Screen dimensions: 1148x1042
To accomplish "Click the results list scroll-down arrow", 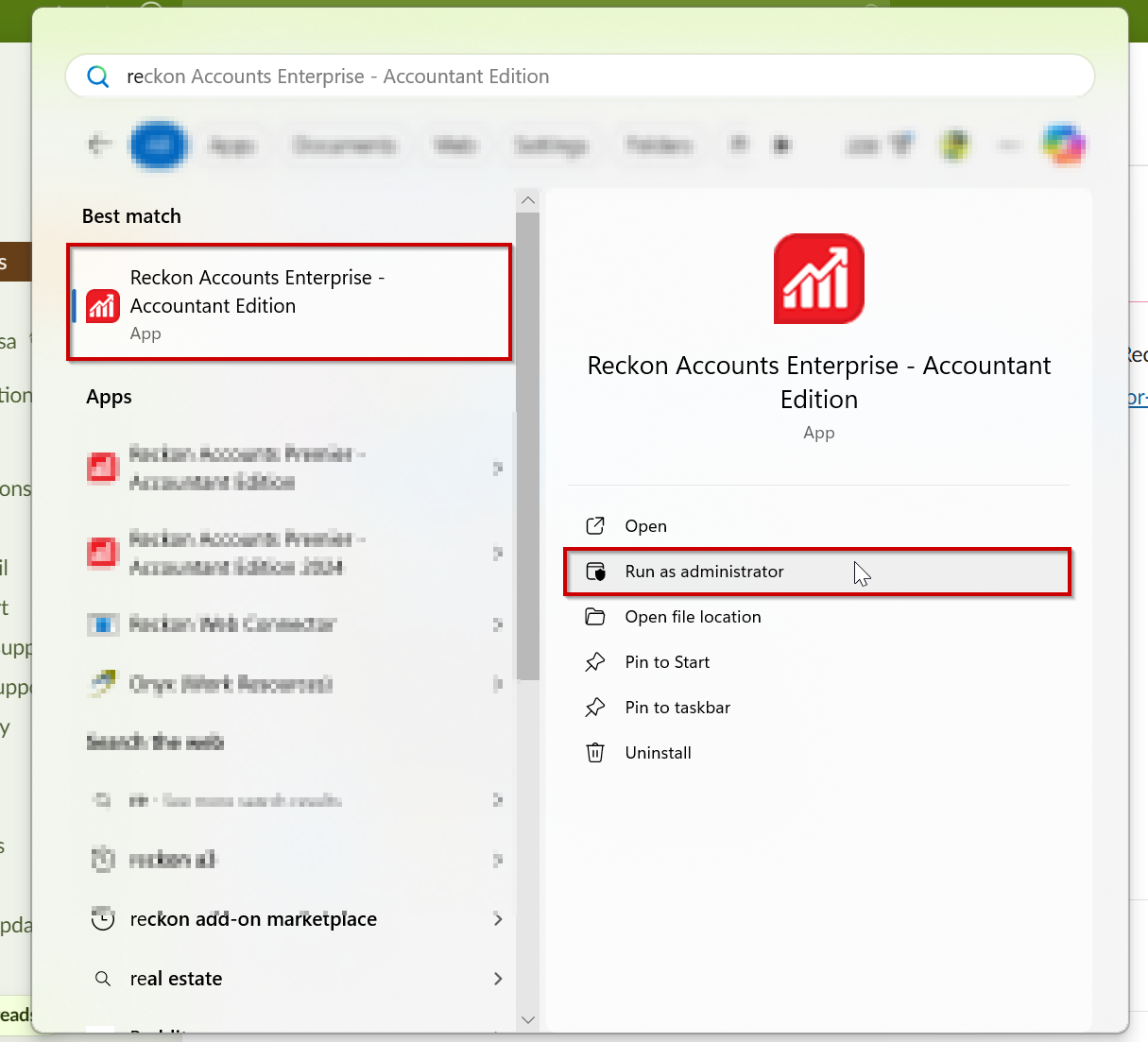I will (x=528, y=1020).
